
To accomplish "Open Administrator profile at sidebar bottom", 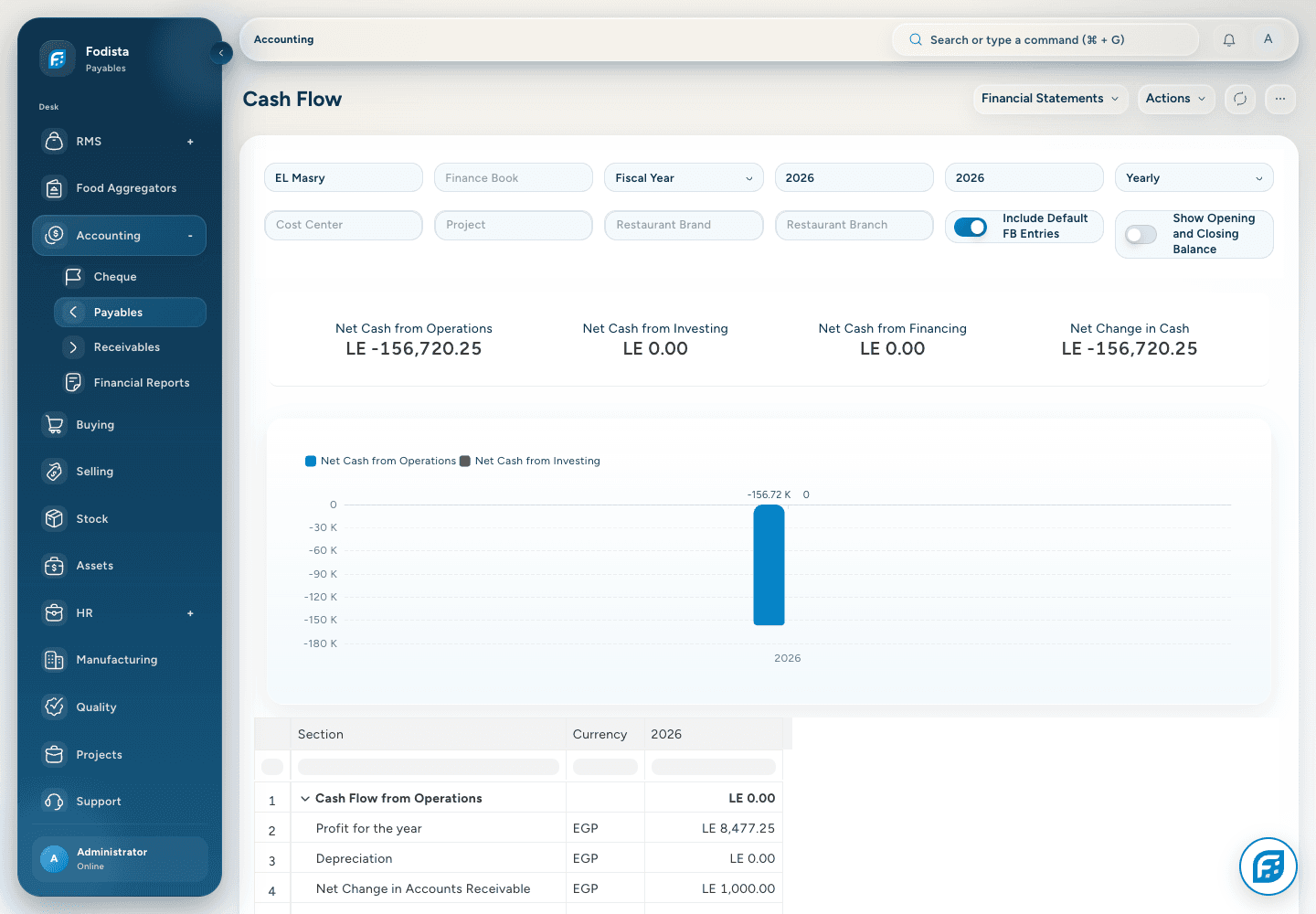I will tap(120, 859).
